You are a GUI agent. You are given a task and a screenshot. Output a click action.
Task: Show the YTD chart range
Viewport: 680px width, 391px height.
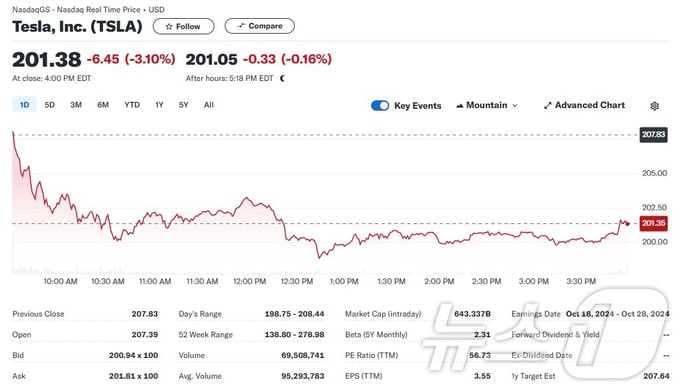[132, 104]
